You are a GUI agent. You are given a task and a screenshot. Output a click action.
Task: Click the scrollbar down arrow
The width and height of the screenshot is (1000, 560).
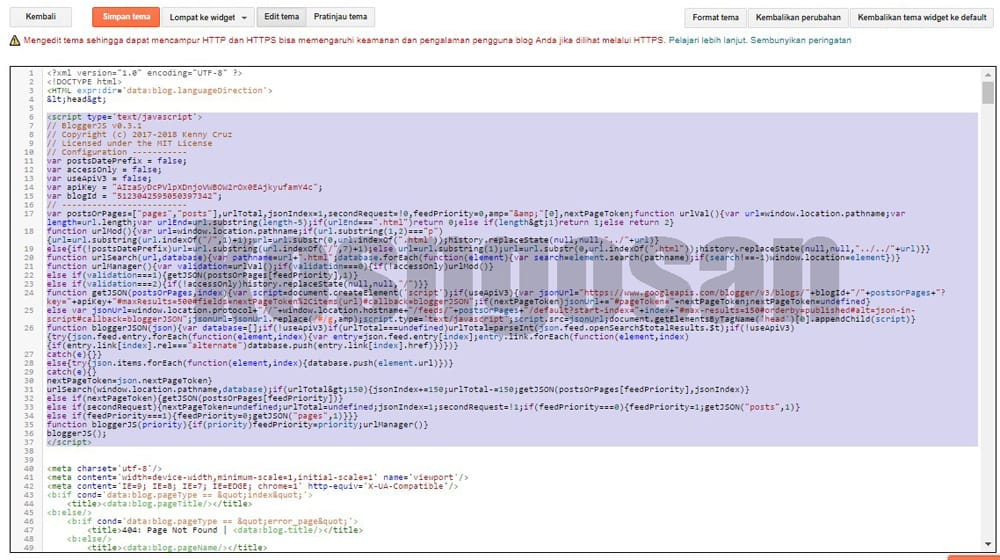[988, 544]
